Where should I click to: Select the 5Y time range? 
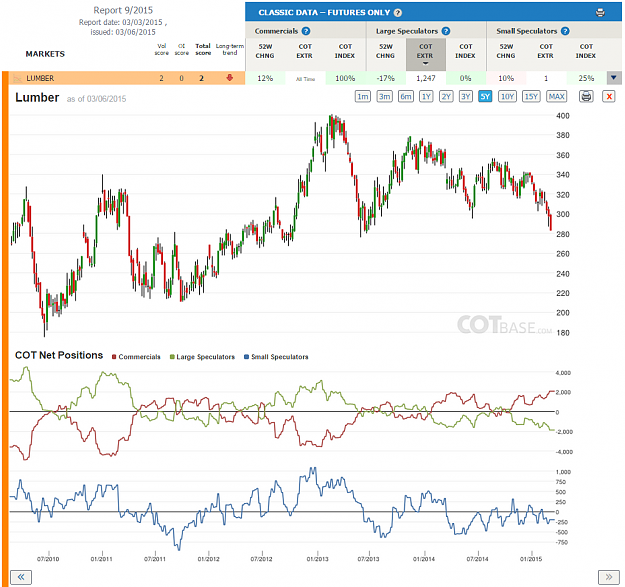[x=485, y=96]
